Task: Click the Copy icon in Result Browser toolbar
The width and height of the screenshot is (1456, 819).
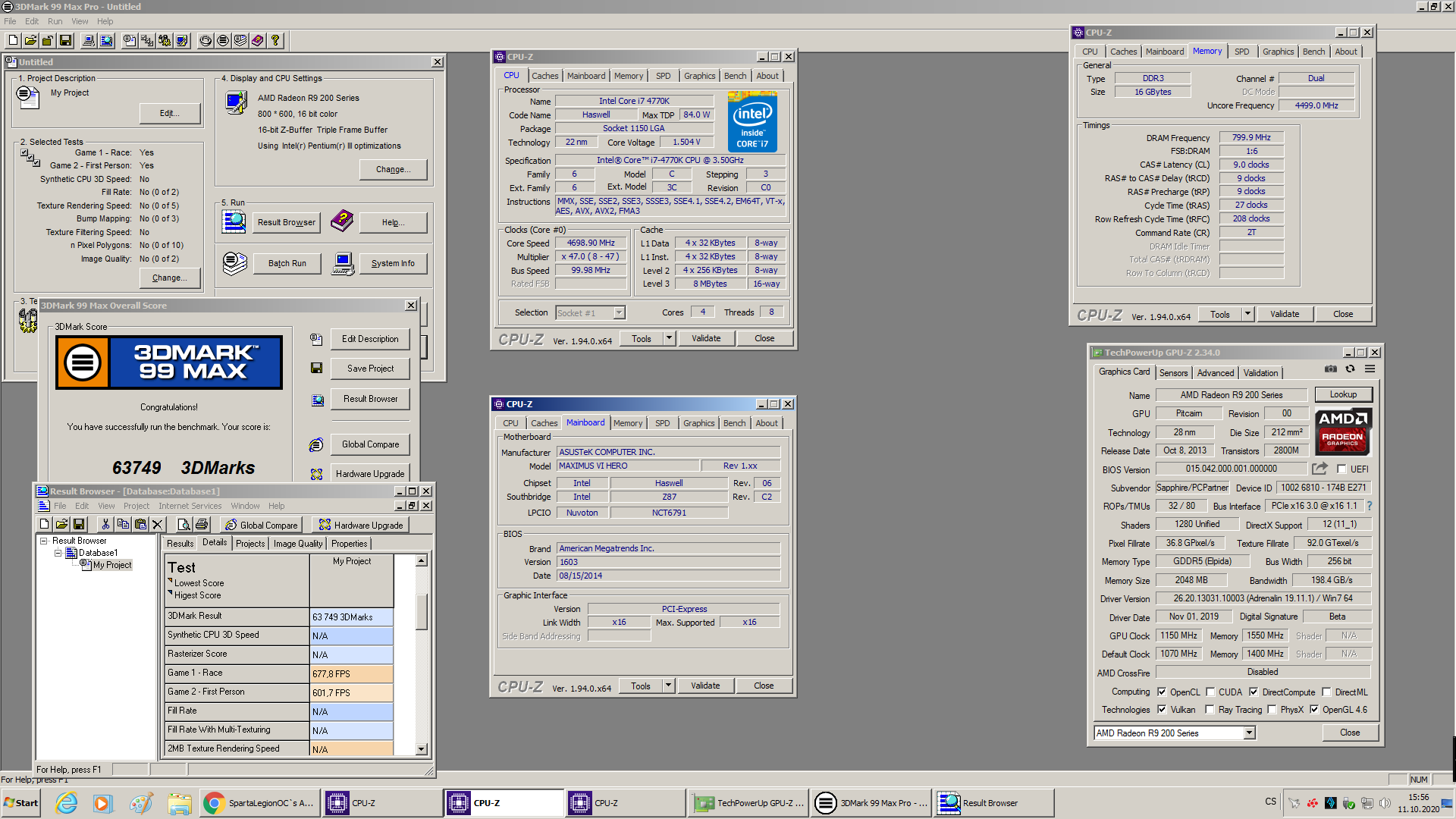Action: (123, 524)
